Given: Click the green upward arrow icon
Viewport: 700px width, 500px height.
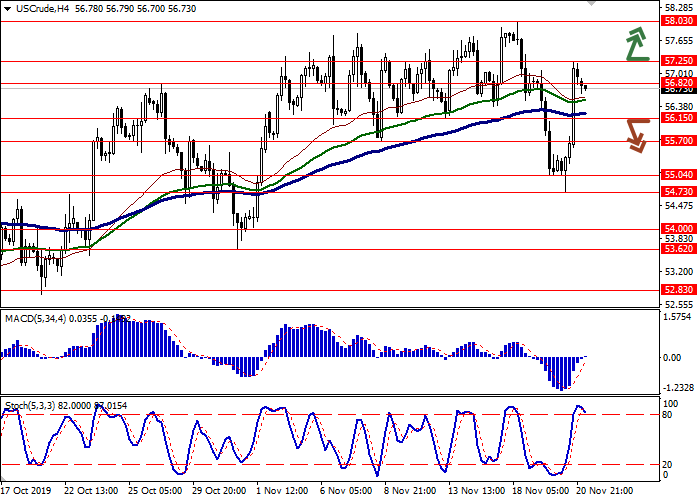Looking at the screenshot, I should (x=635, y=45).
